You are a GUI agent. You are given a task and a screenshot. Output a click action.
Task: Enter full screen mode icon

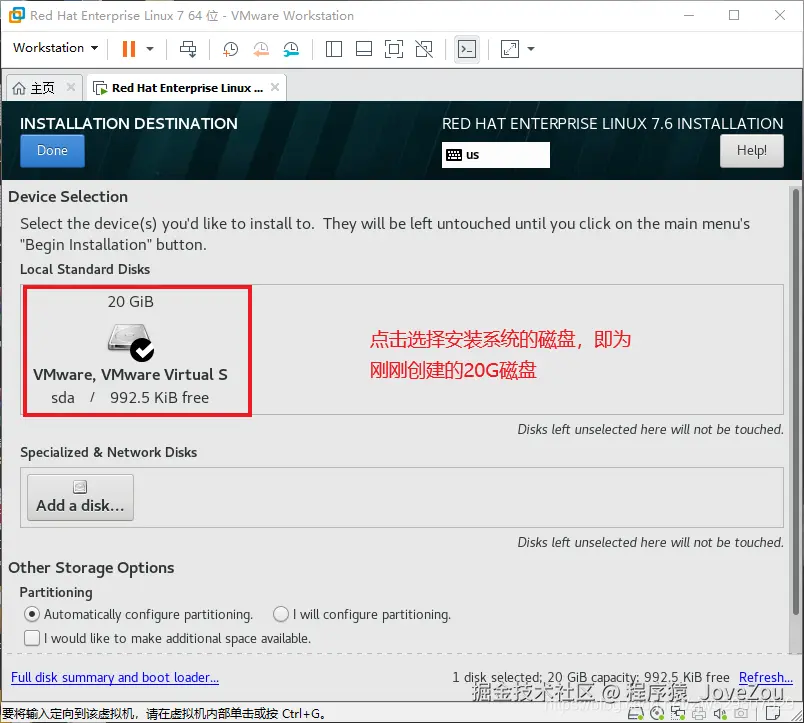click(394, 49)
